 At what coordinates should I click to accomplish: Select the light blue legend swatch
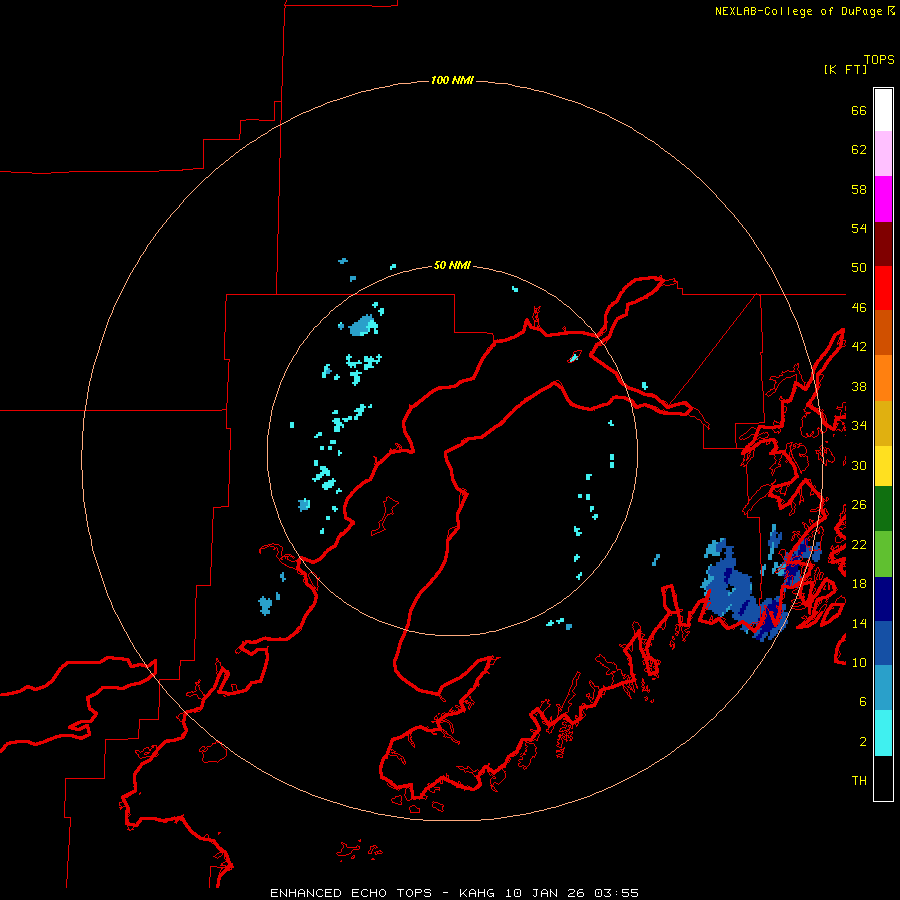[x=883, y=688]
